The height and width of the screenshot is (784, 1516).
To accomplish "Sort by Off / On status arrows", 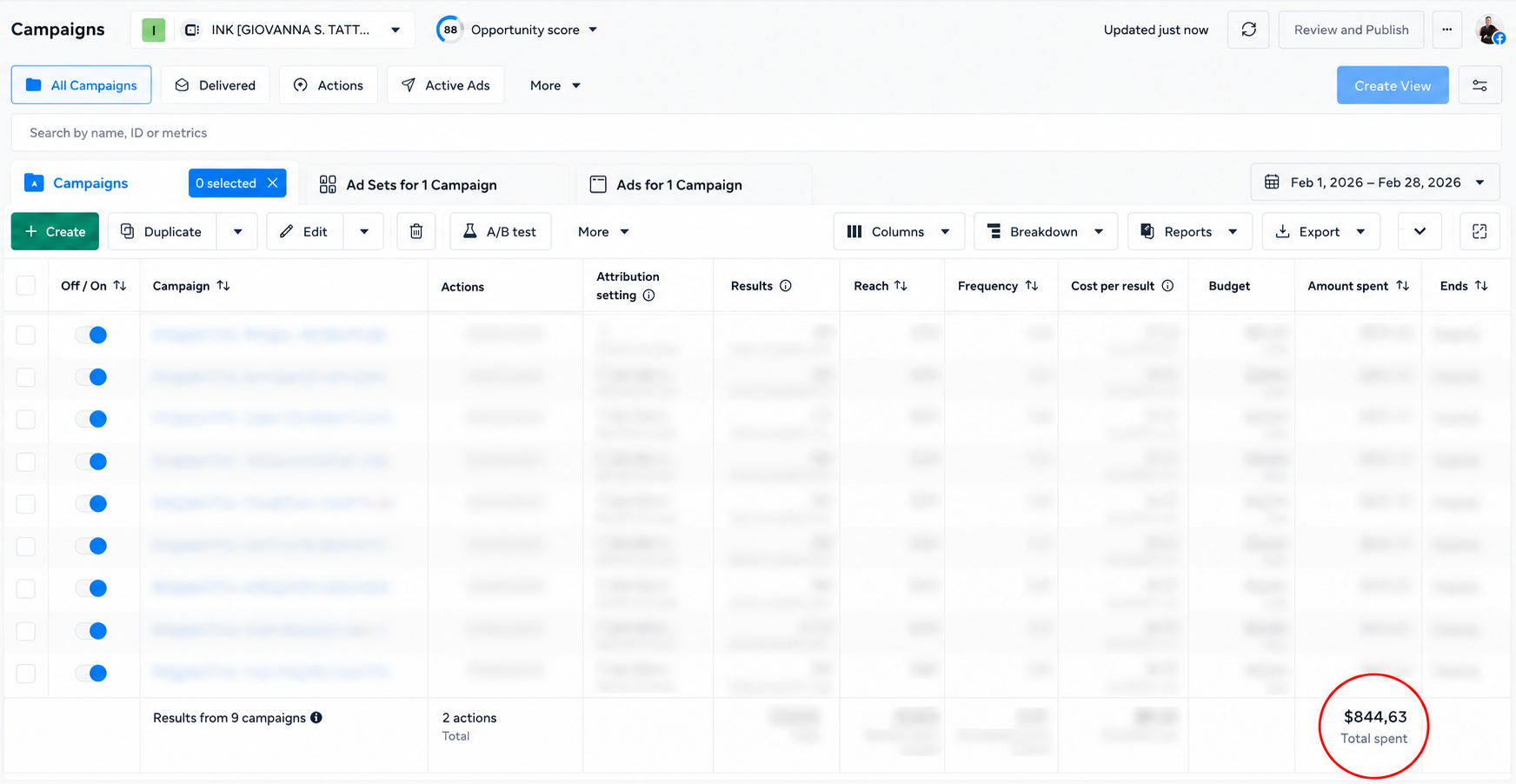I will click(120, 286).
